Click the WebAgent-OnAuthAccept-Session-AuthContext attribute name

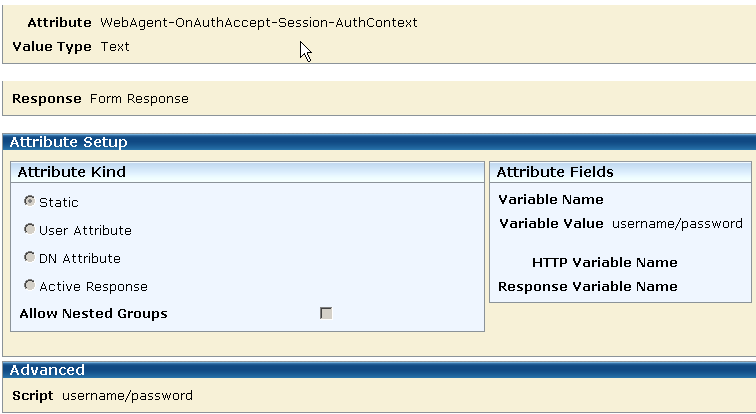[x=259, y=22]
